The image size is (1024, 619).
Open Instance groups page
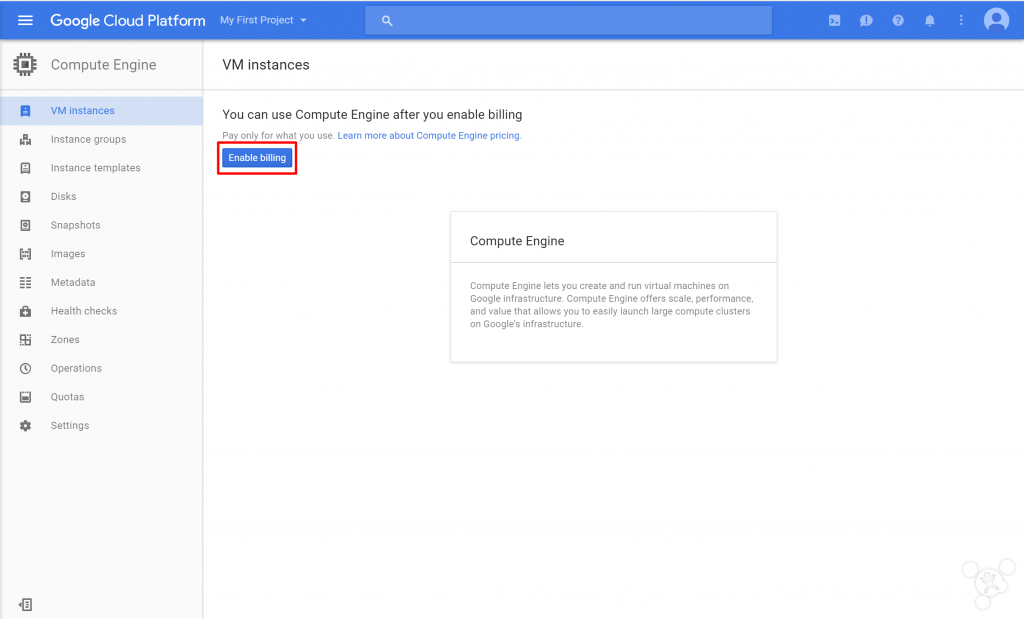click(x=89, y=139)
